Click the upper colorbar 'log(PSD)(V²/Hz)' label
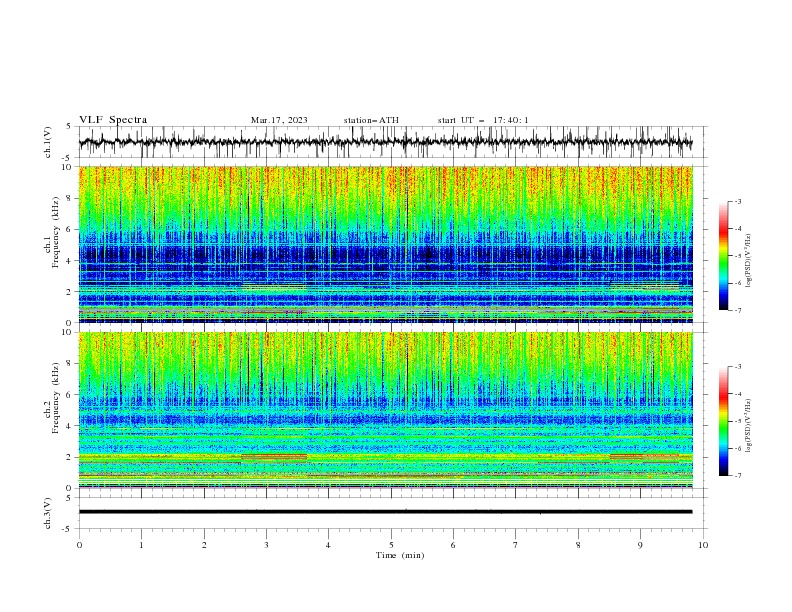The width and height of the screenshot is (792, 612). point(748,261)
